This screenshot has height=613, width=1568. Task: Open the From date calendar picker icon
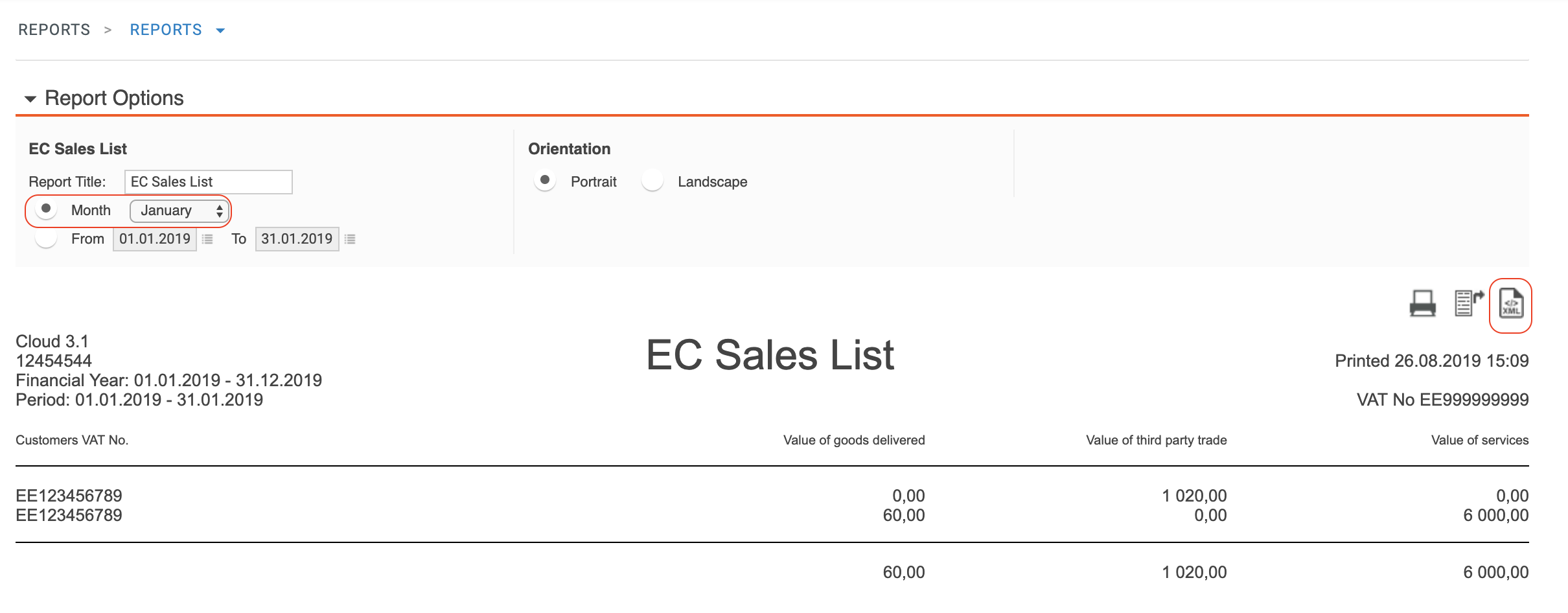click(x=207, y=239)
